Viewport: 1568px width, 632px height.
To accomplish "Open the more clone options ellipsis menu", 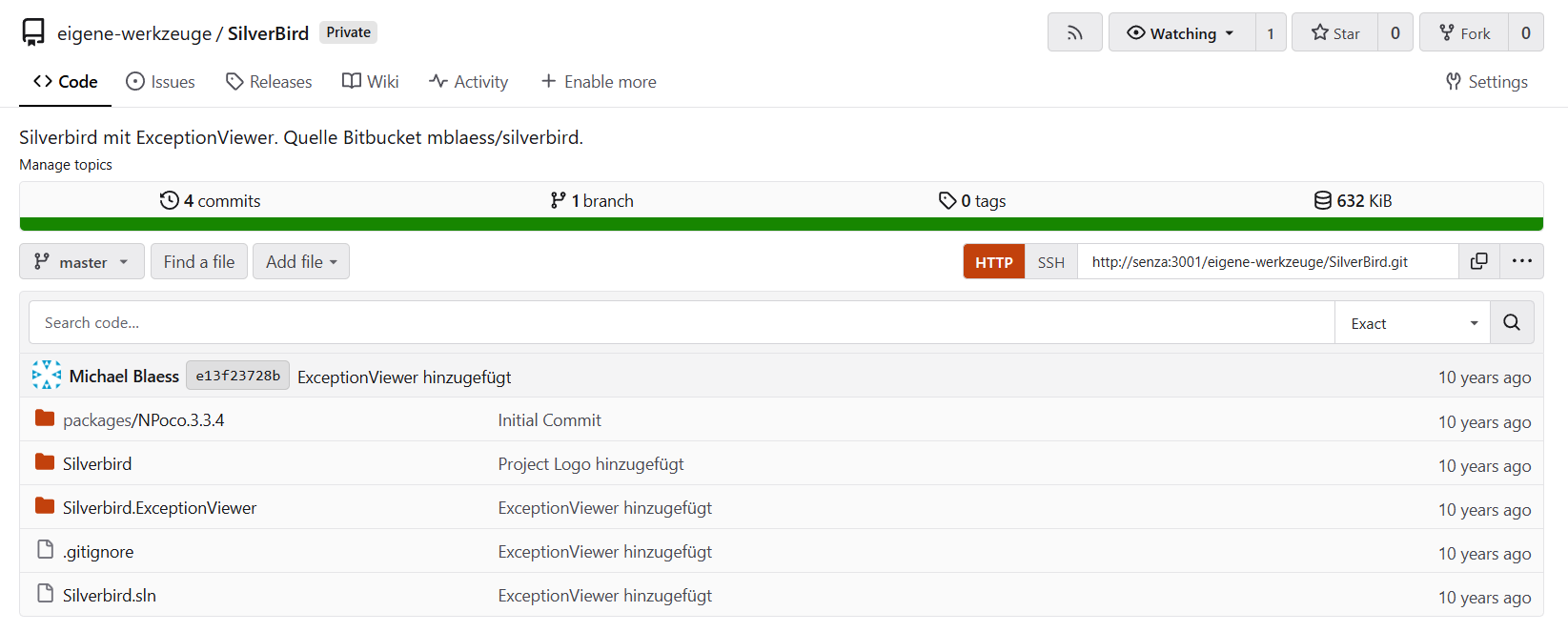I will [x=1522, y=261].
